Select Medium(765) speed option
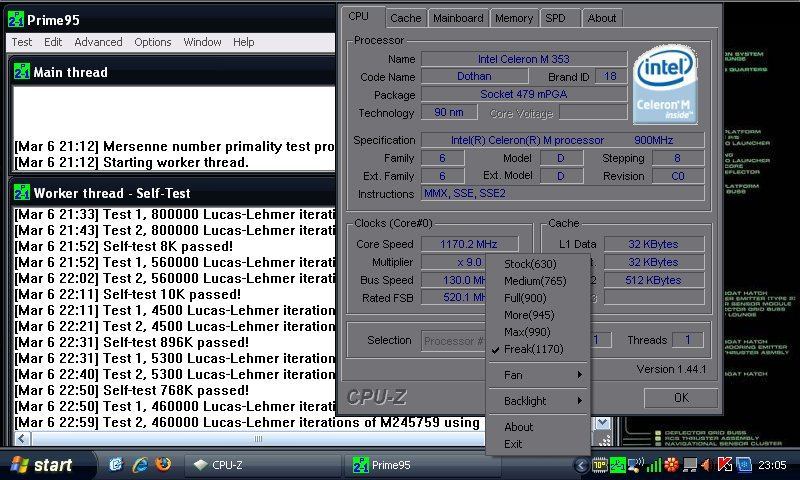The height and width of the screenshot is (480, 800). (x=538, y=281)
